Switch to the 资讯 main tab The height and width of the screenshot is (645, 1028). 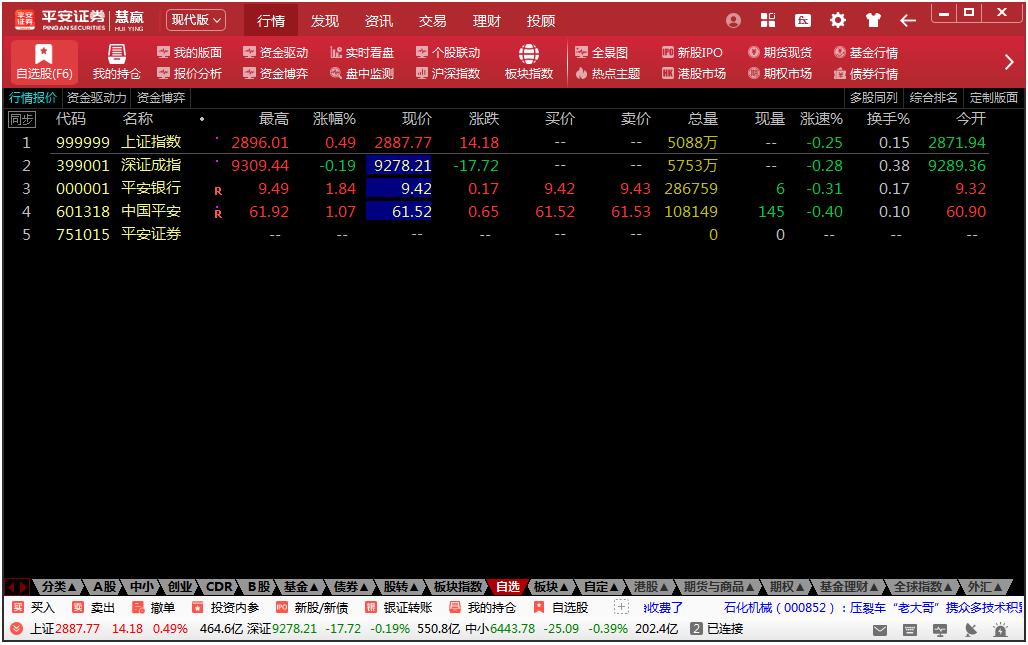coord(378,21)
